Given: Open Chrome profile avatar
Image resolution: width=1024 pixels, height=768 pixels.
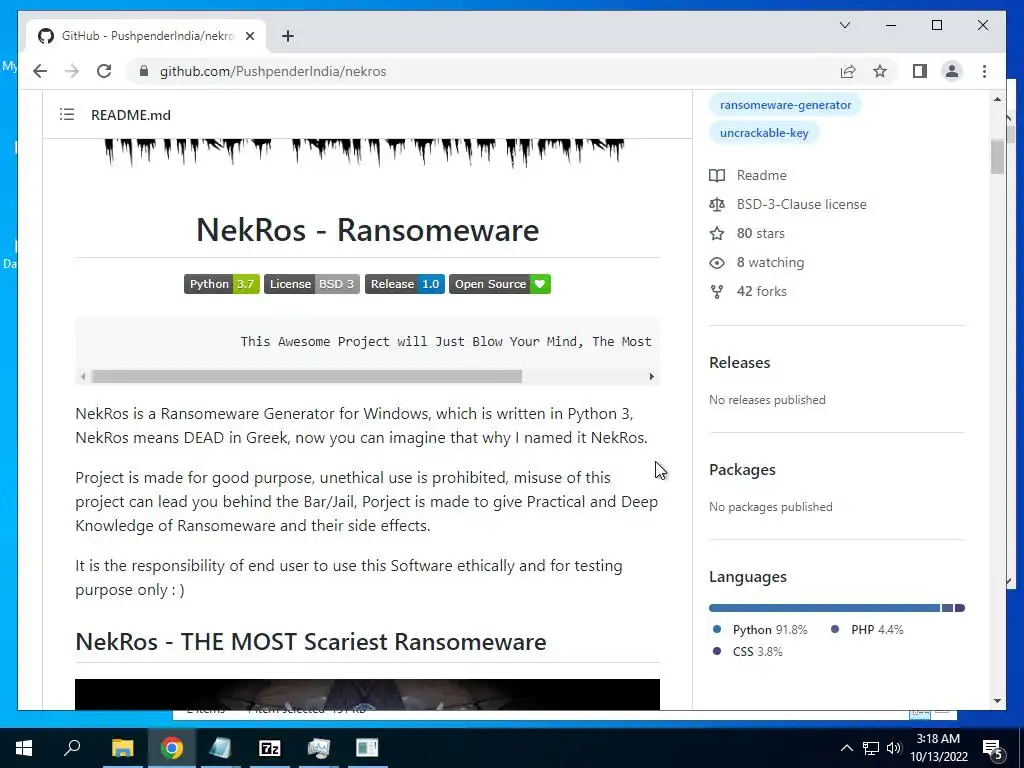Looking at the screenshot, I should [952, 71].
